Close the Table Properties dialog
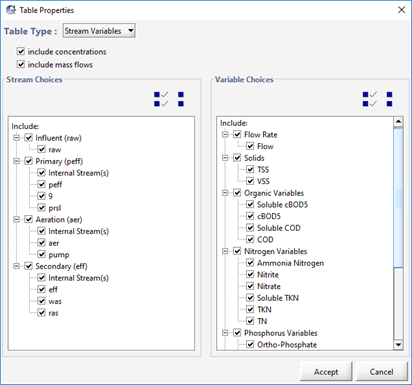412x385 pixels. coord(401,10)
